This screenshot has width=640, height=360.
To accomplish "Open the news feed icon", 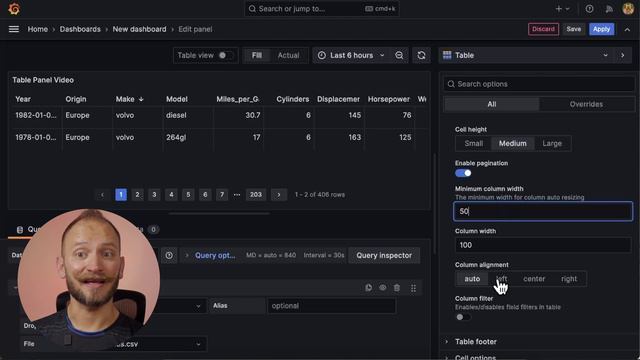I will point(609,9).
